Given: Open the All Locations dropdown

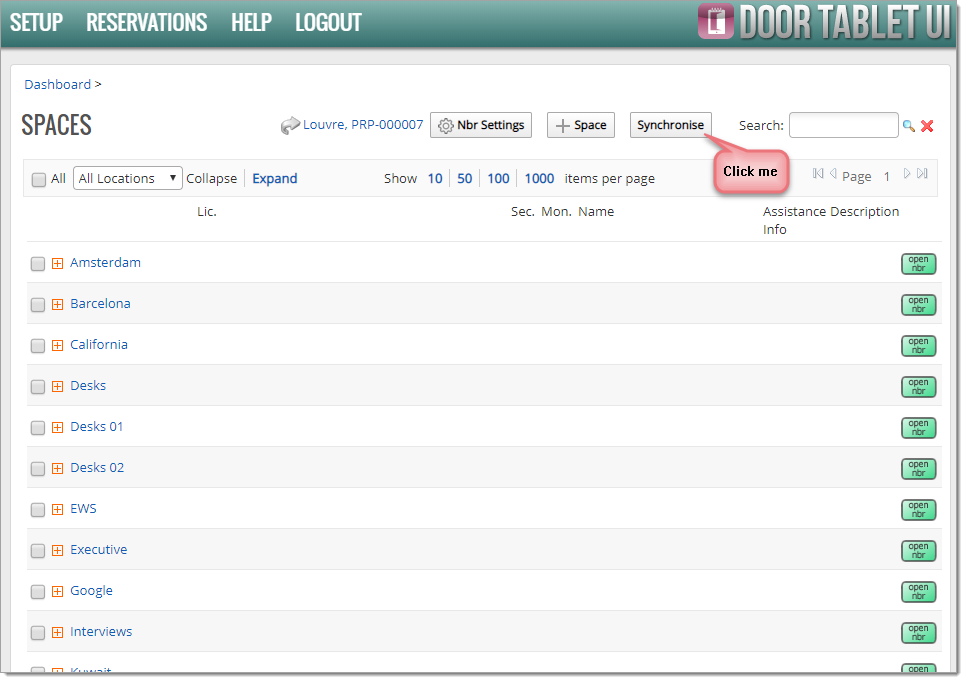Looking at the screenshot, I should coord(127,178).
